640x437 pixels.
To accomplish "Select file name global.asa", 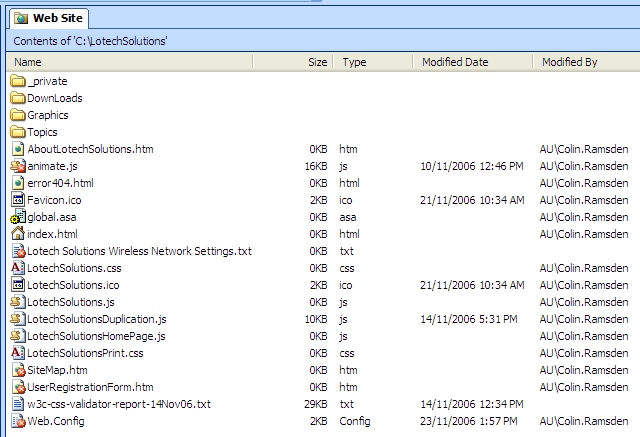I will click(x=52, y=217).
